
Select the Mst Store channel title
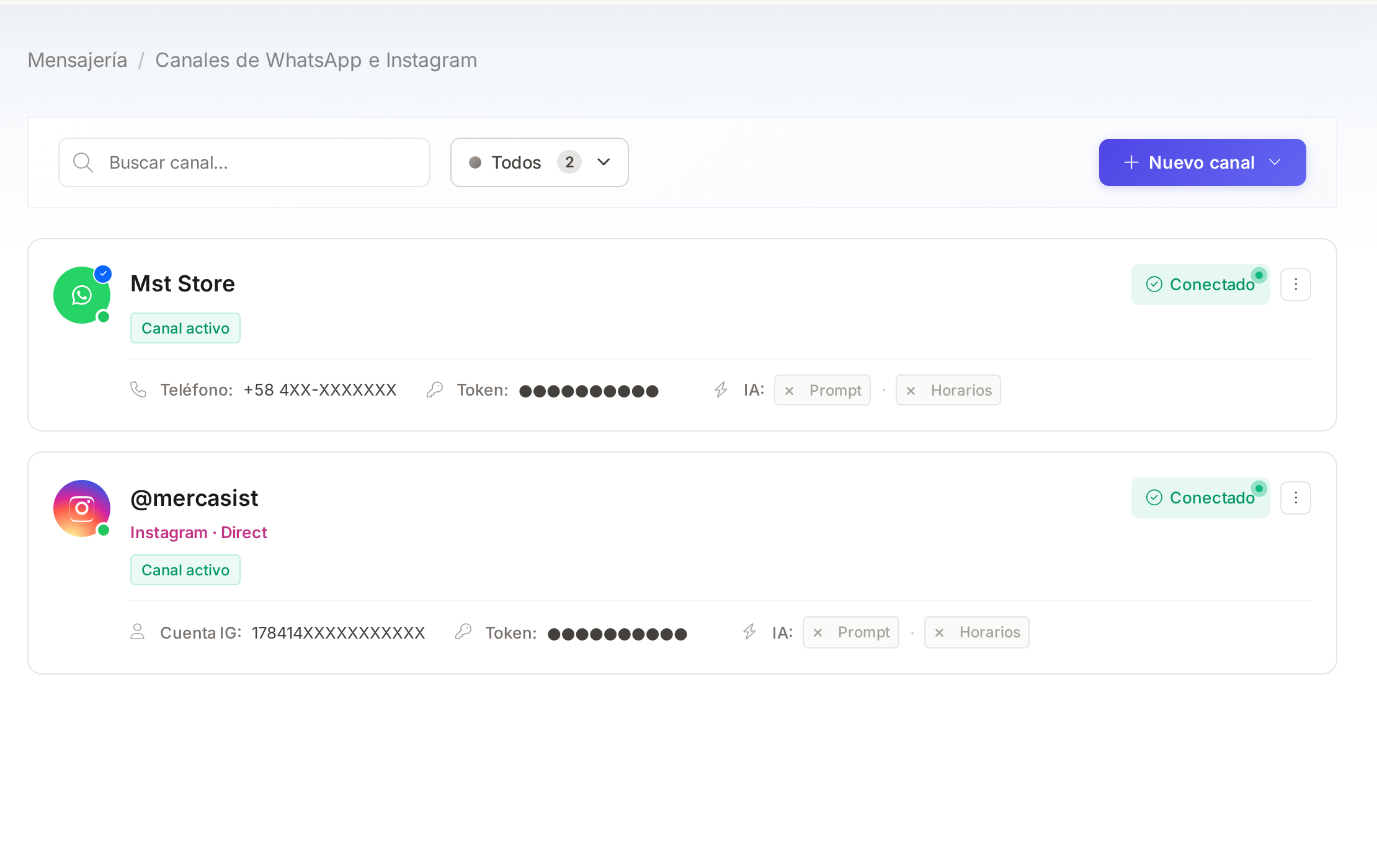point(183,284)
